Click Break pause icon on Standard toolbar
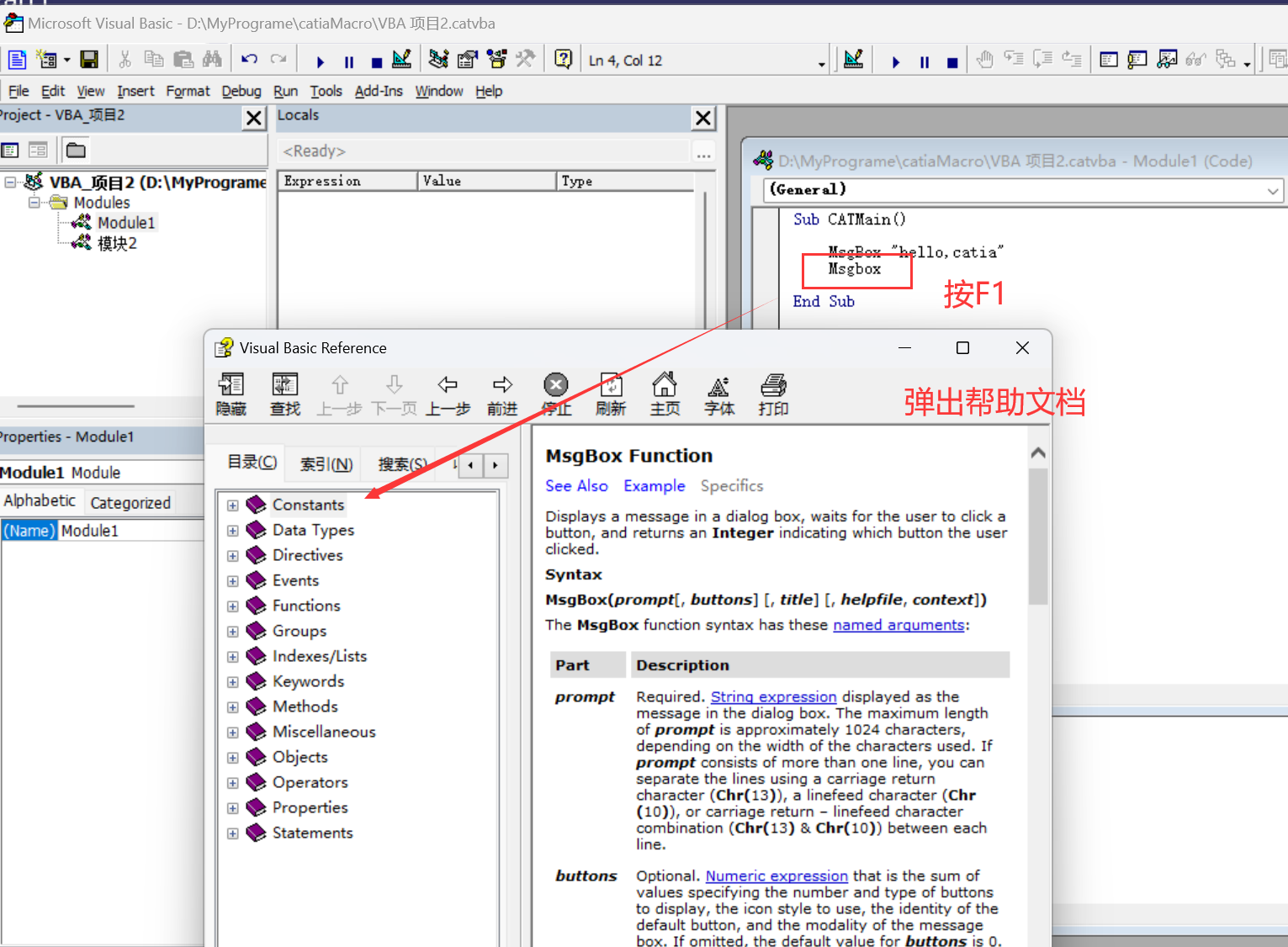This screenshot has width=1288, height=947. point(349,61)
